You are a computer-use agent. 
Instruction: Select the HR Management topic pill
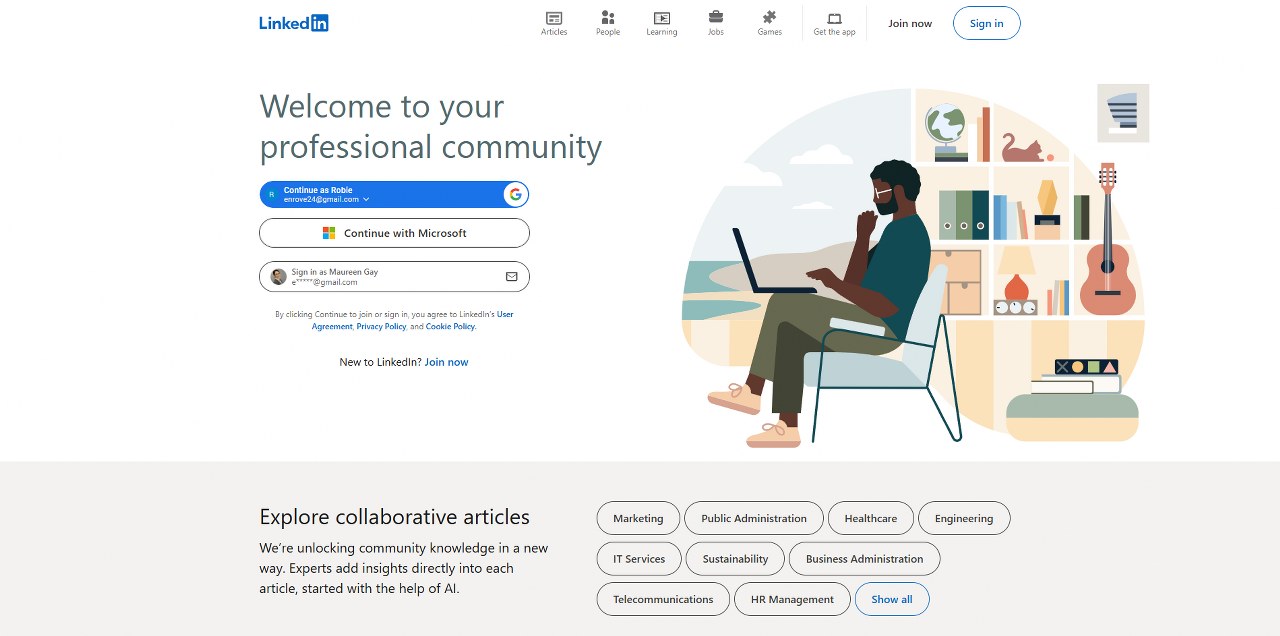(x=792, y=599)
